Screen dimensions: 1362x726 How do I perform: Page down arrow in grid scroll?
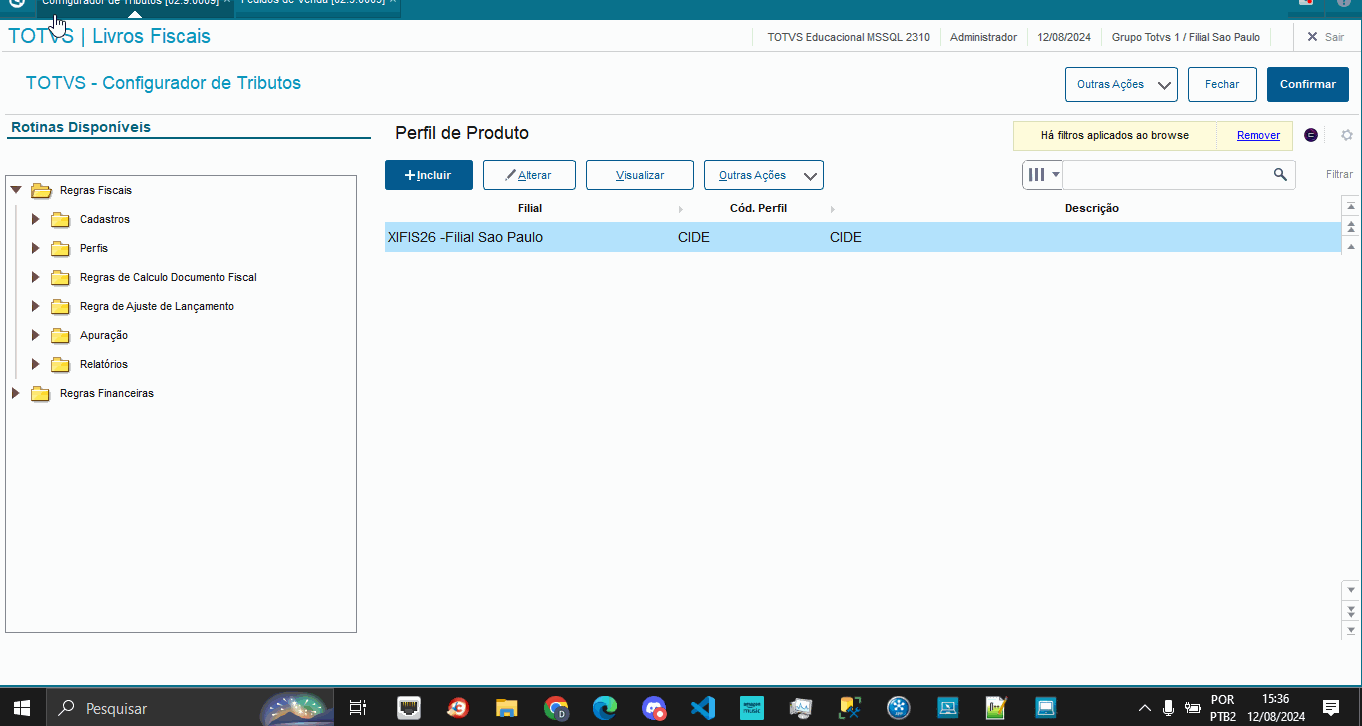1351,610
